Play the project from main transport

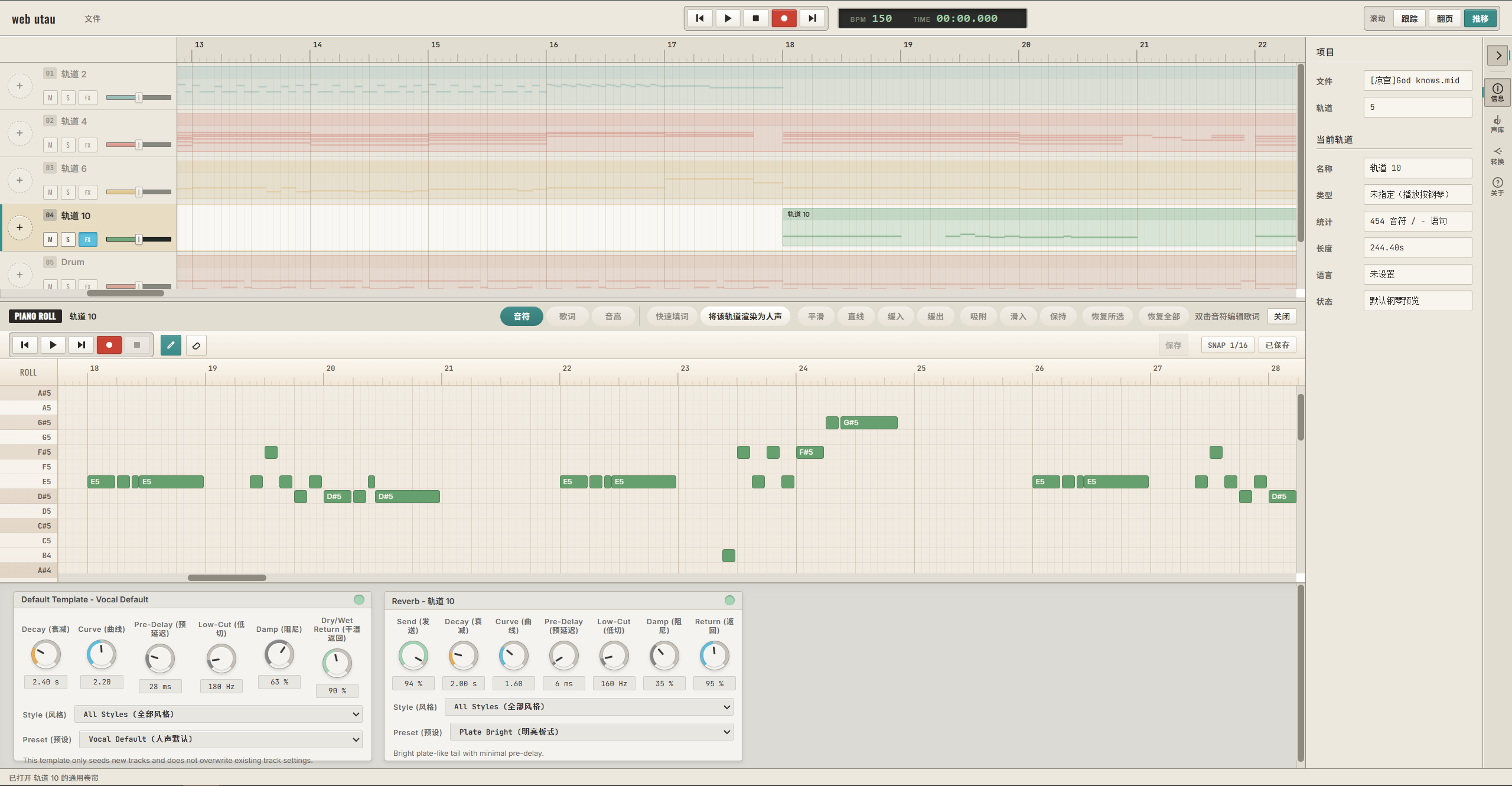coord(728,18)
